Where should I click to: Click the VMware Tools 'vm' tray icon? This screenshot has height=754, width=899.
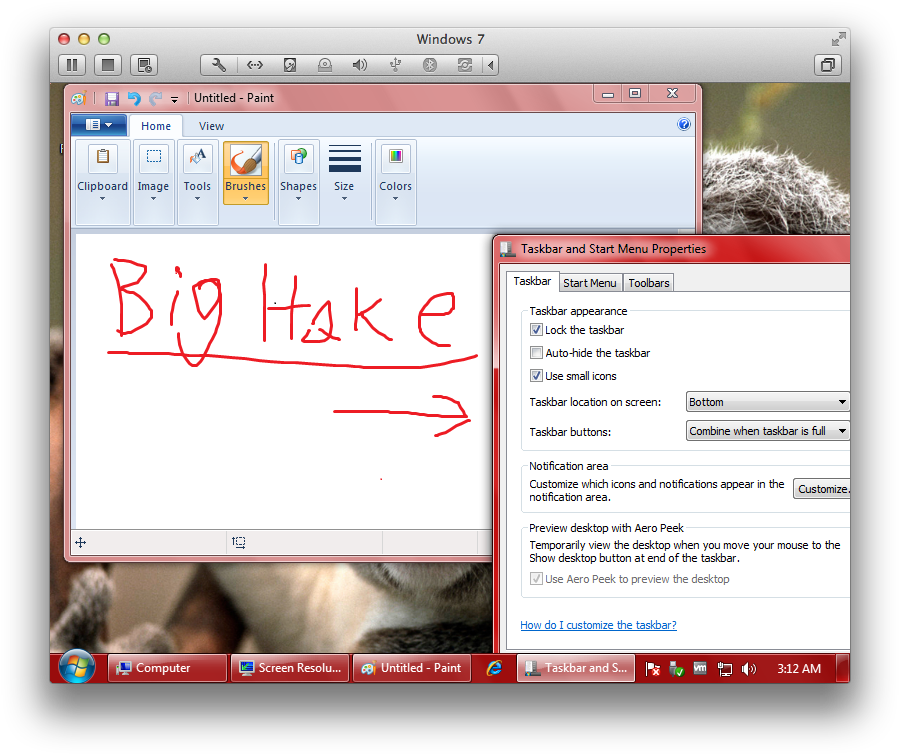700,668
